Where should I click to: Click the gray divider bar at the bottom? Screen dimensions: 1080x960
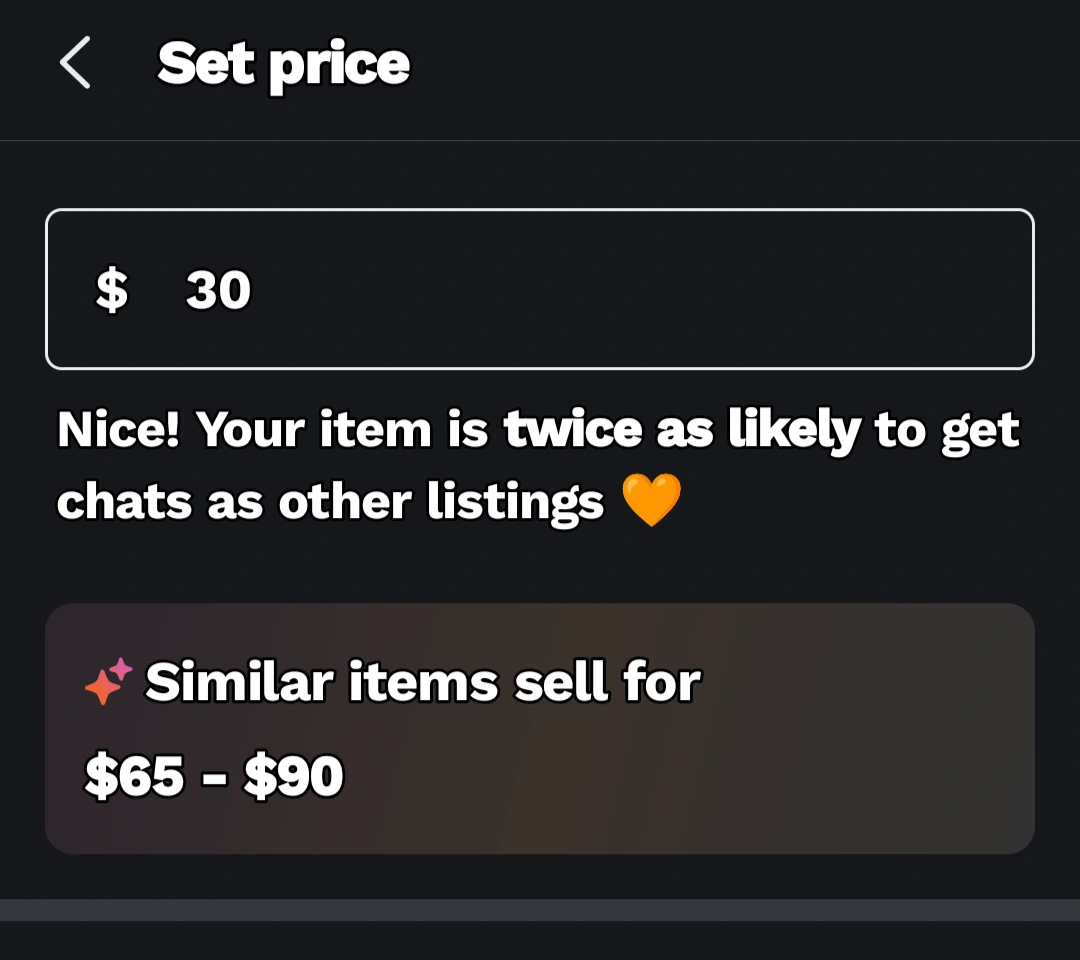pos(540,909)
